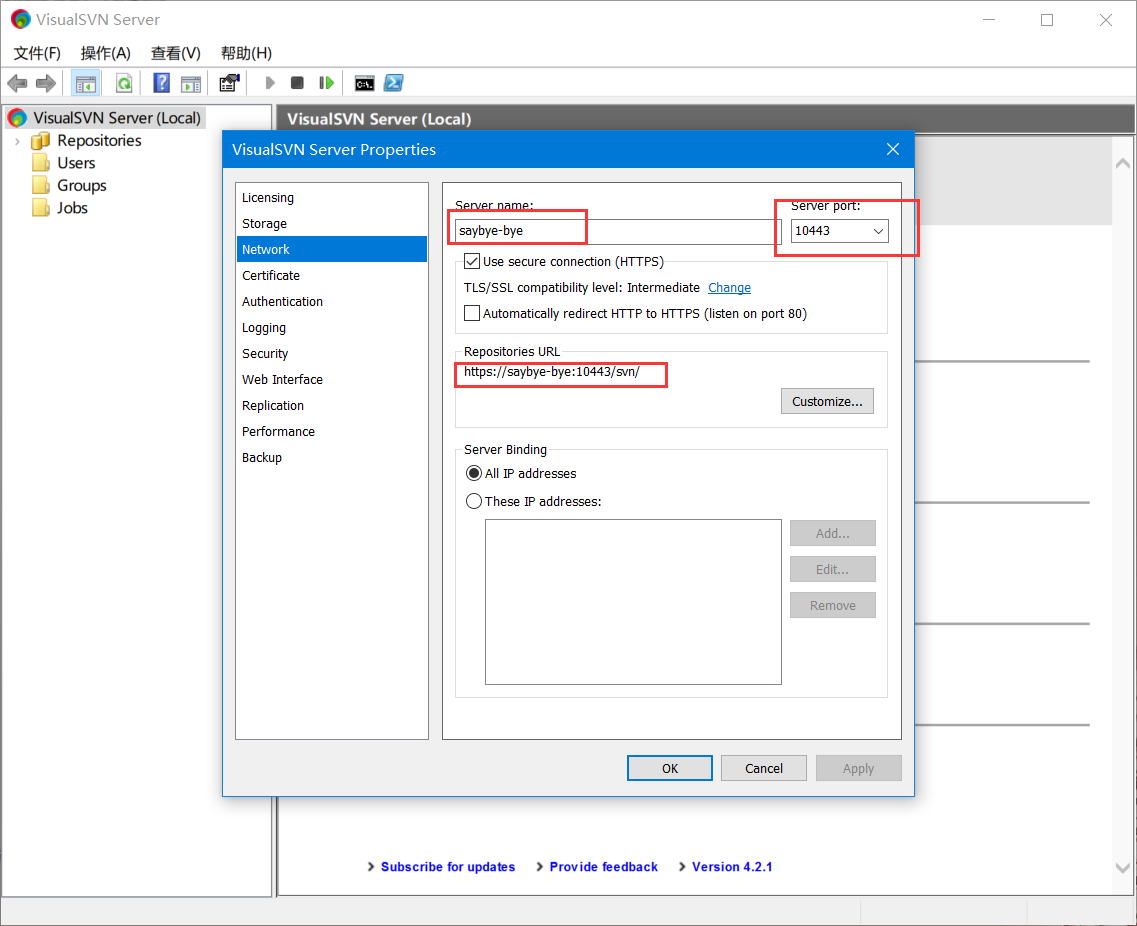Click the Add... IP address button
The width and height of the screenshot is (1137, 926).
point(832,534)
